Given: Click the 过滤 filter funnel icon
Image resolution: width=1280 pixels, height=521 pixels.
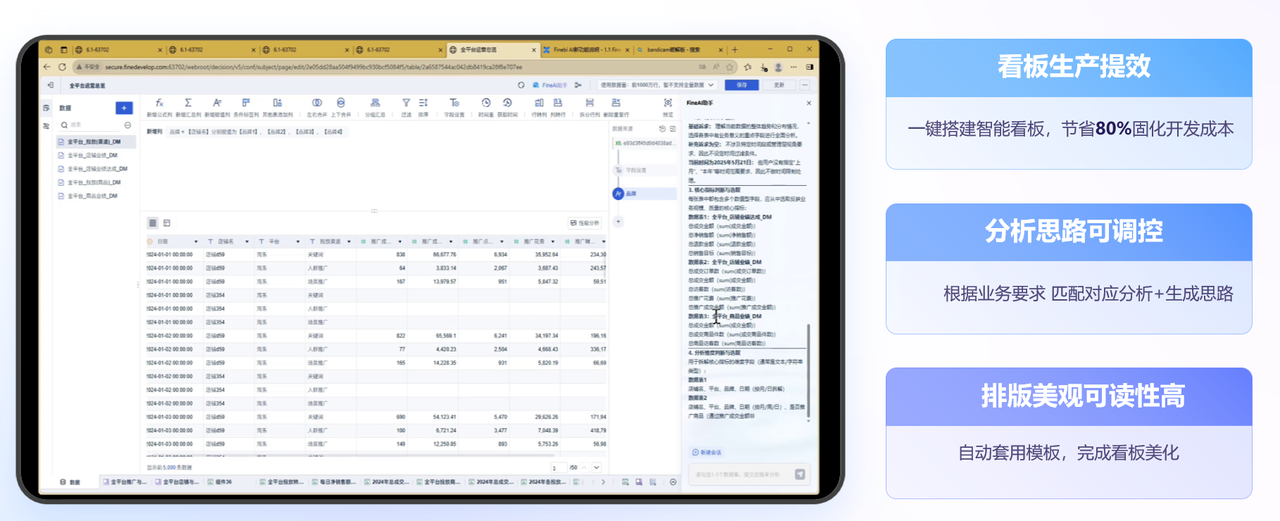Looking at the screenshot, I should click(406, 103).
